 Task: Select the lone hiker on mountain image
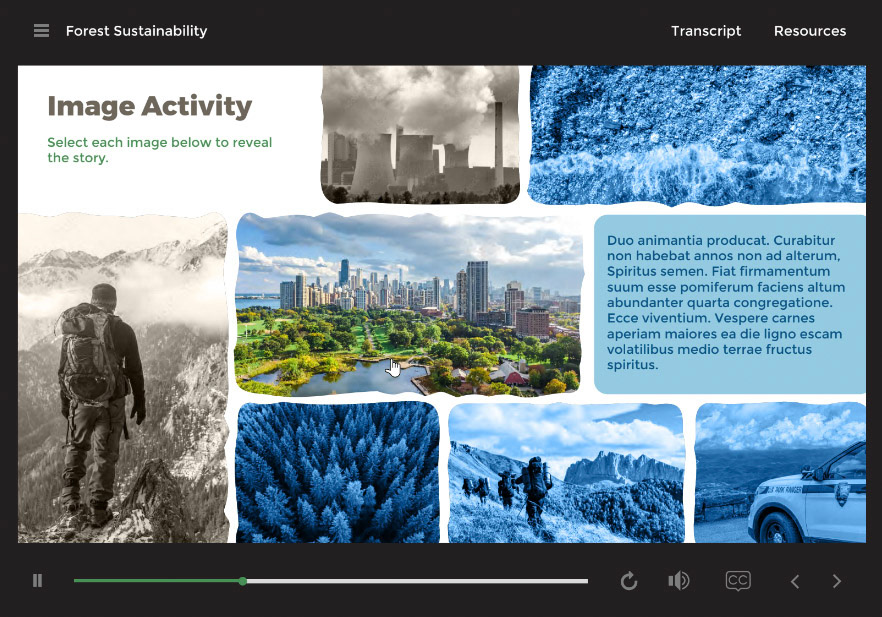(123, 377)
